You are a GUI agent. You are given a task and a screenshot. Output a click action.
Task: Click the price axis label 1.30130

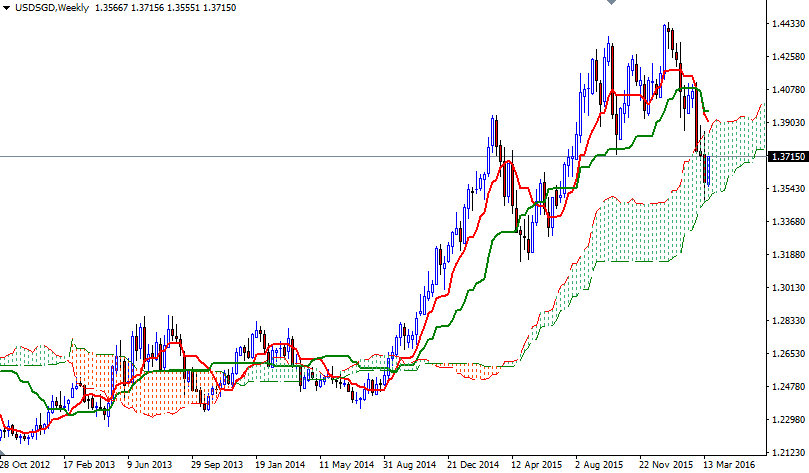[788, 288]
